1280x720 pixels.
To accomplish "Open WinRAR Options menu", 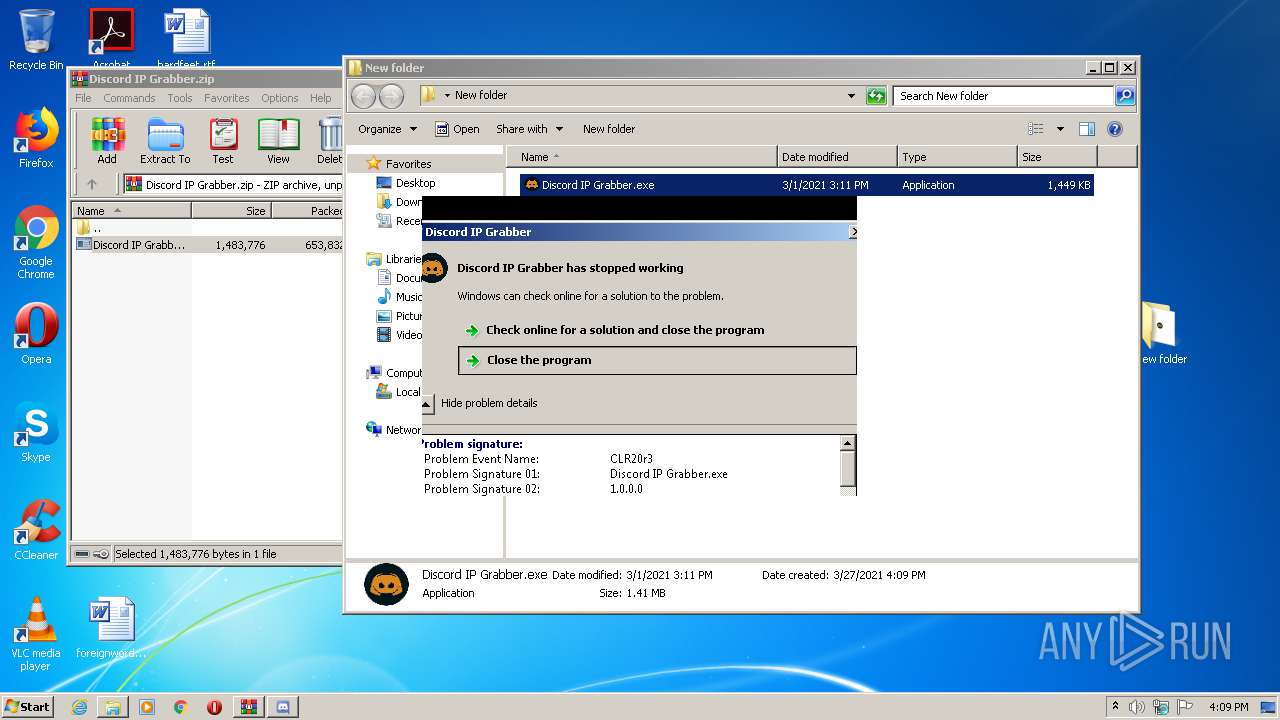I will (280, 98).
